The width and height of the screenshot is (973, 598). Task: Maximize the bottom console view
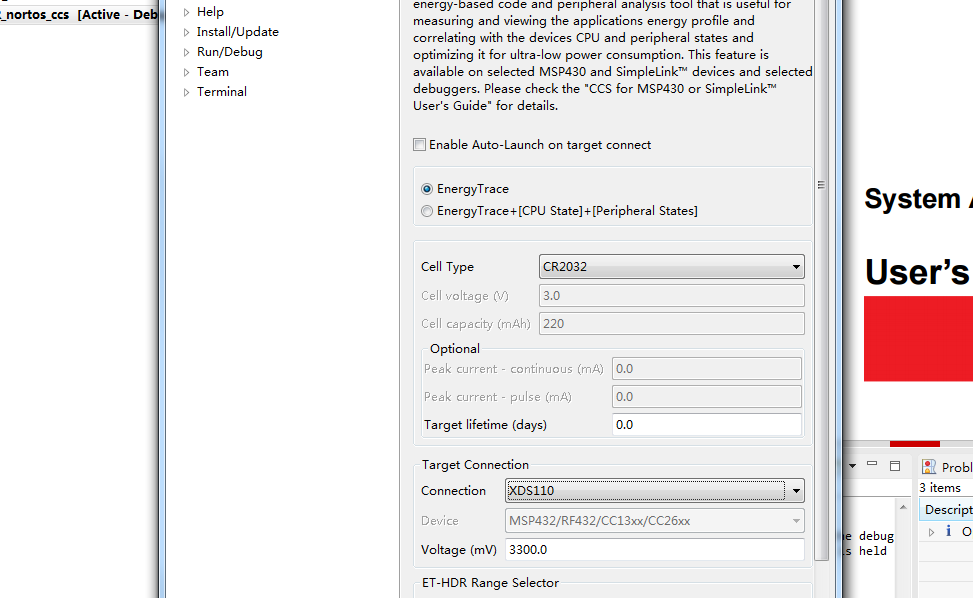[895, 466]
